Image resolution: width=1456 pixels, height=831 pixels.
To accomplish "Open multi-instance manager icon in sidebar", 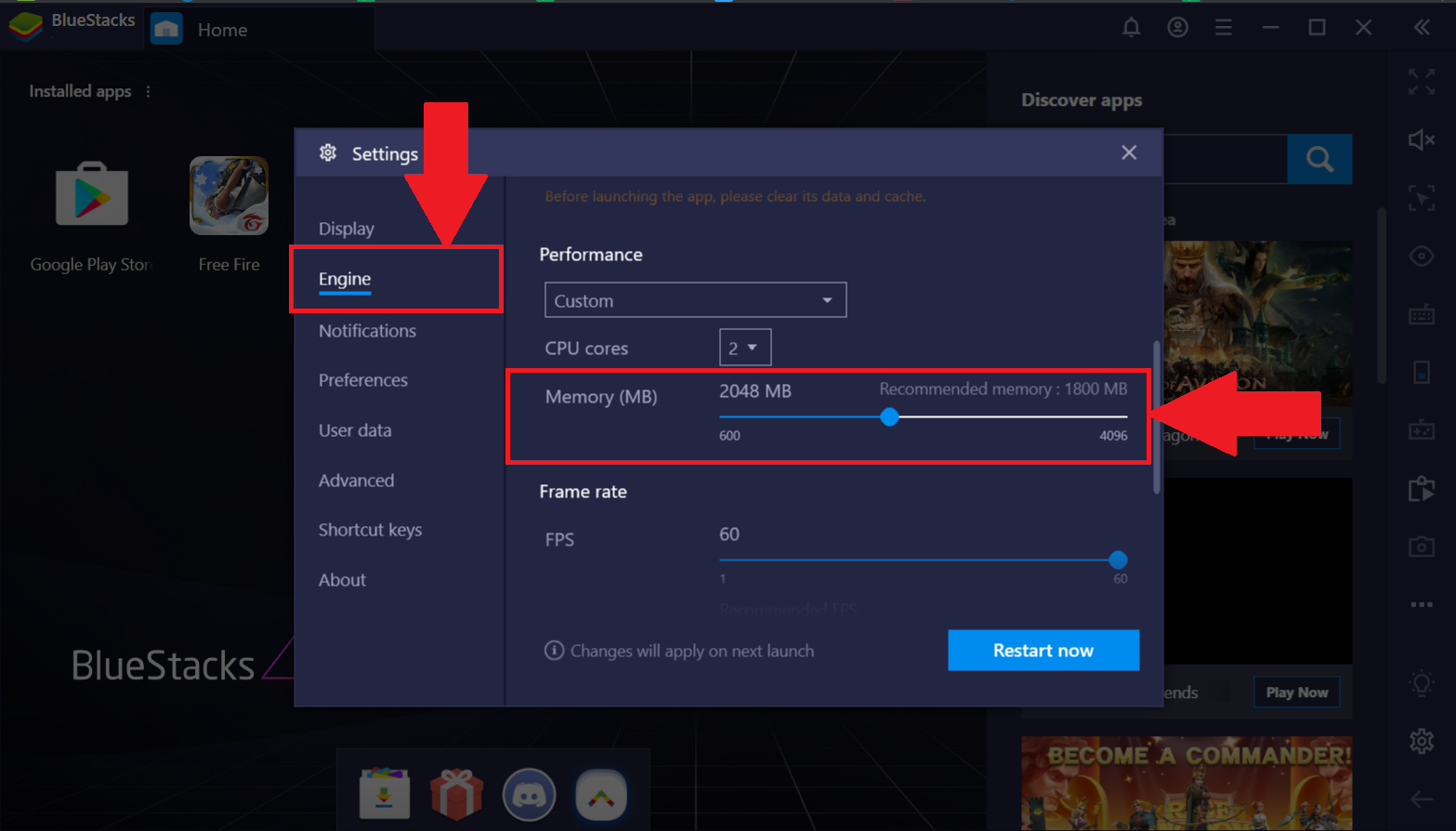I will coord(1422,488).
